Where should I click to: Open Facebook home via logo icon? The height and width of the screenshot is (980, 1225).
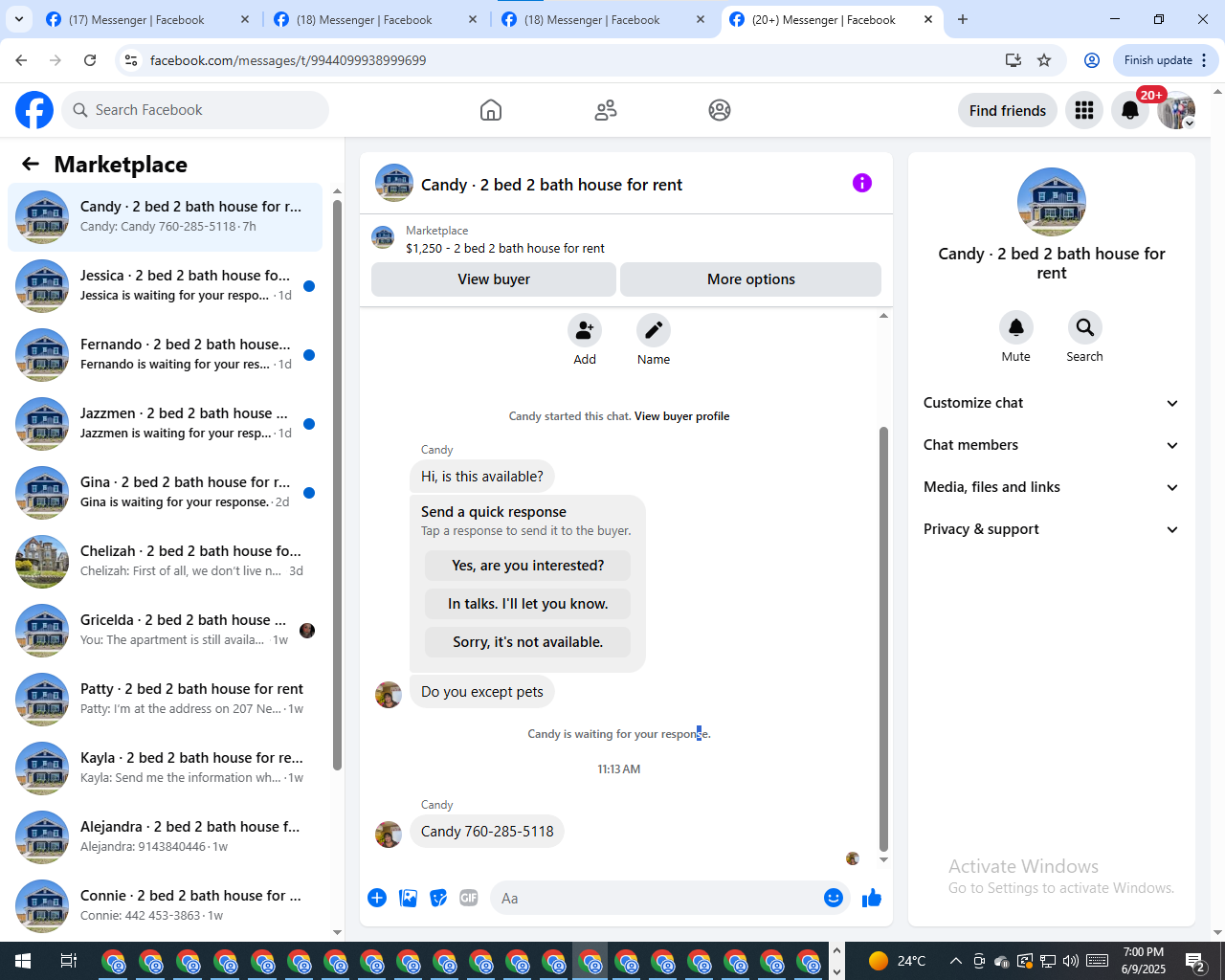point(34,110)
